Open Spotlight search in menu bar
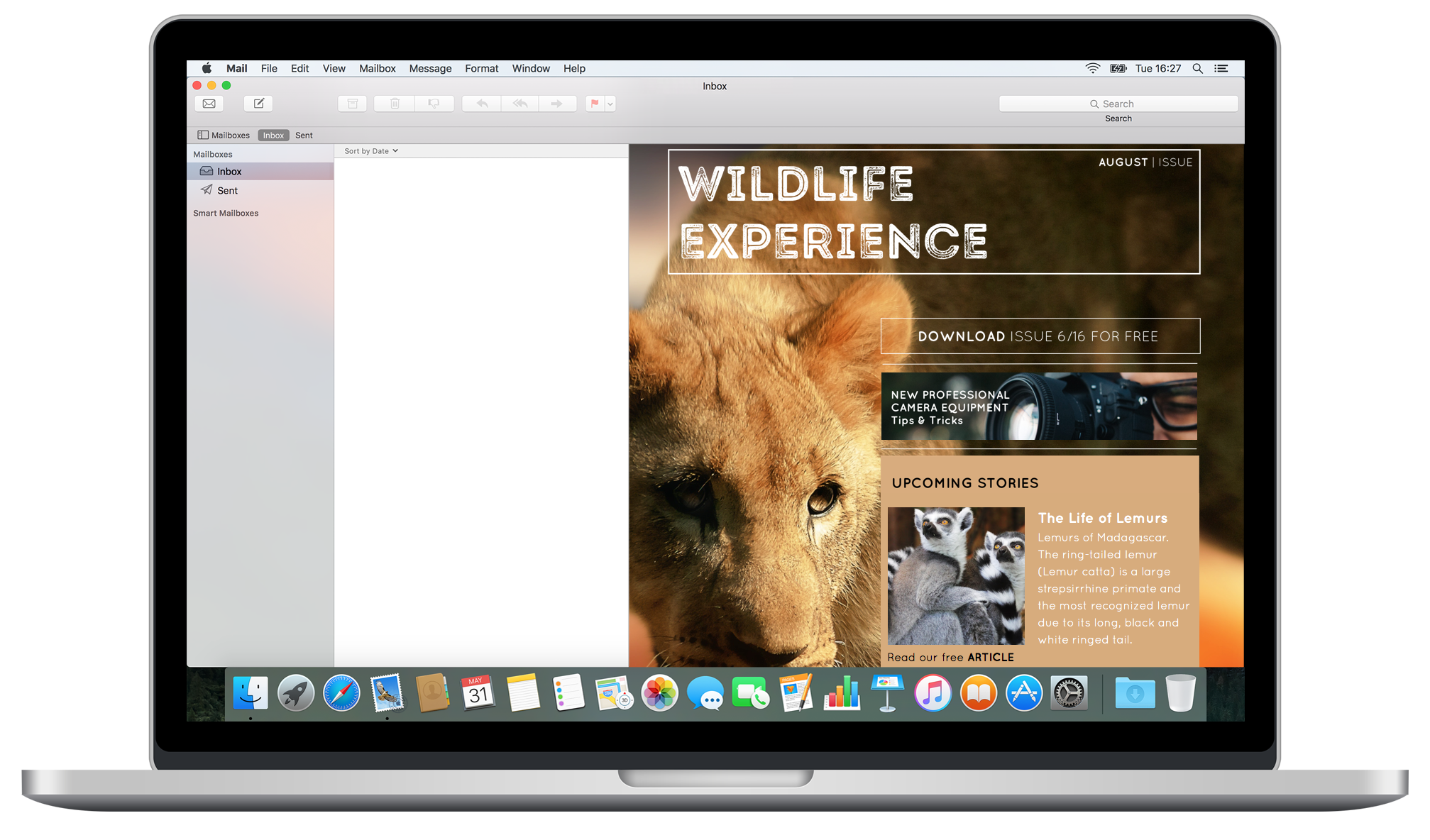This screenshot has height=840, width=1430. coord(1197,68)
